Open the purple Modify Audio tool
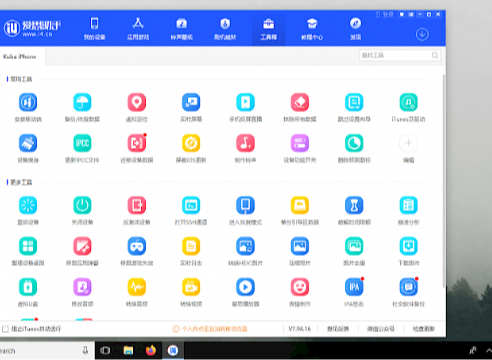 click(82, 287)
